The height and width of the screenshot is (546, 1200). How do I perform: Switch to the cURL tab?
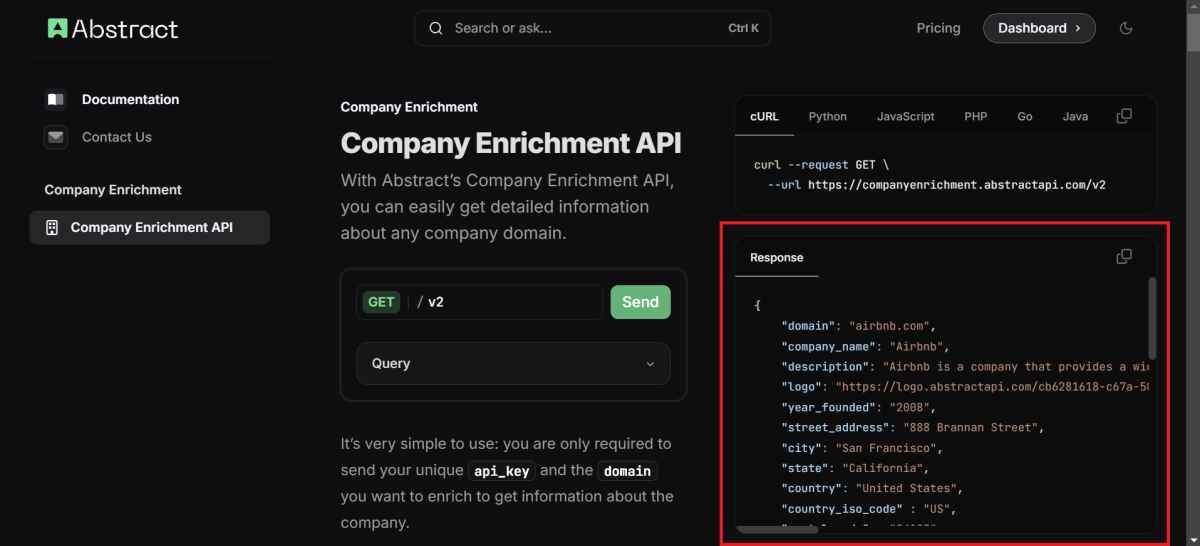pyautogui.click(x=764, y=116)
